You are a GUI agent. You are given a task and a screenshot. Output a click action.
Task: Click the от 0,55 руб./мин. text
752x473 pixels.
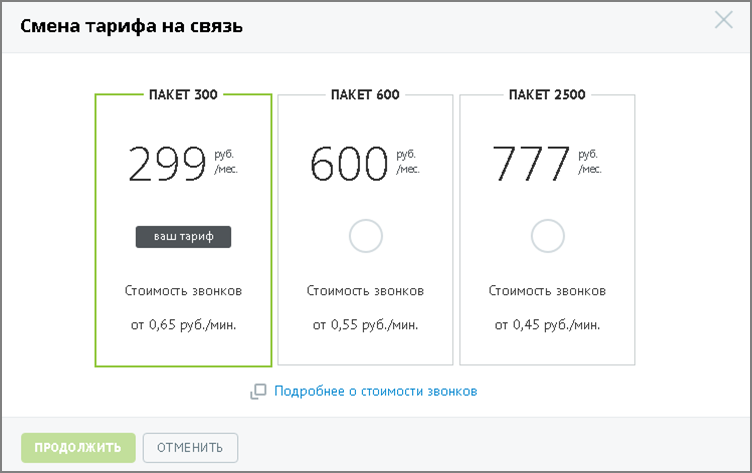click(x=365, y=325)
